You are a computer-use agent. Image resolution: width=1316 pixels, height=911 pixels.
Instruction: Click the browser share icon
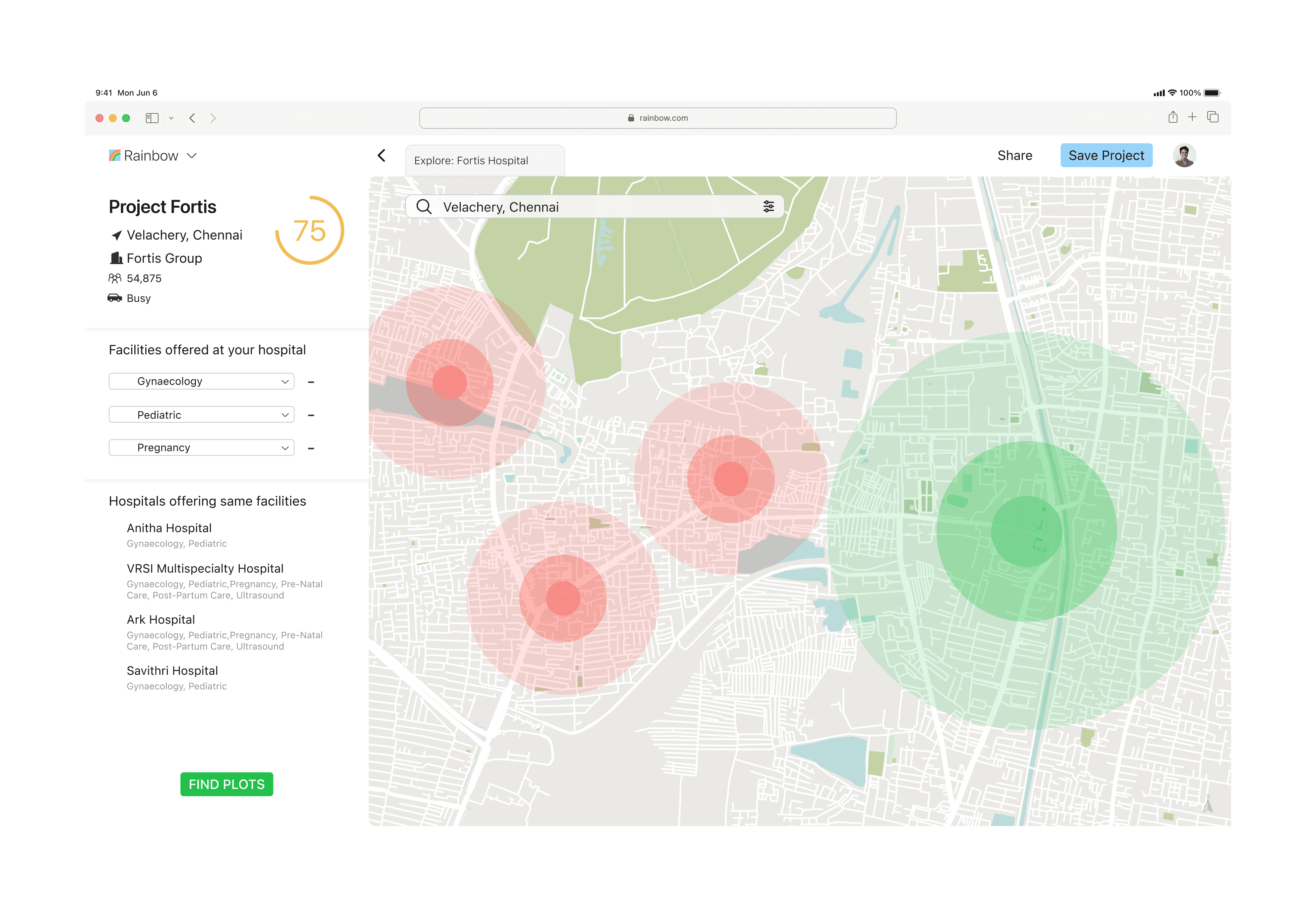tap(1172, 117)
